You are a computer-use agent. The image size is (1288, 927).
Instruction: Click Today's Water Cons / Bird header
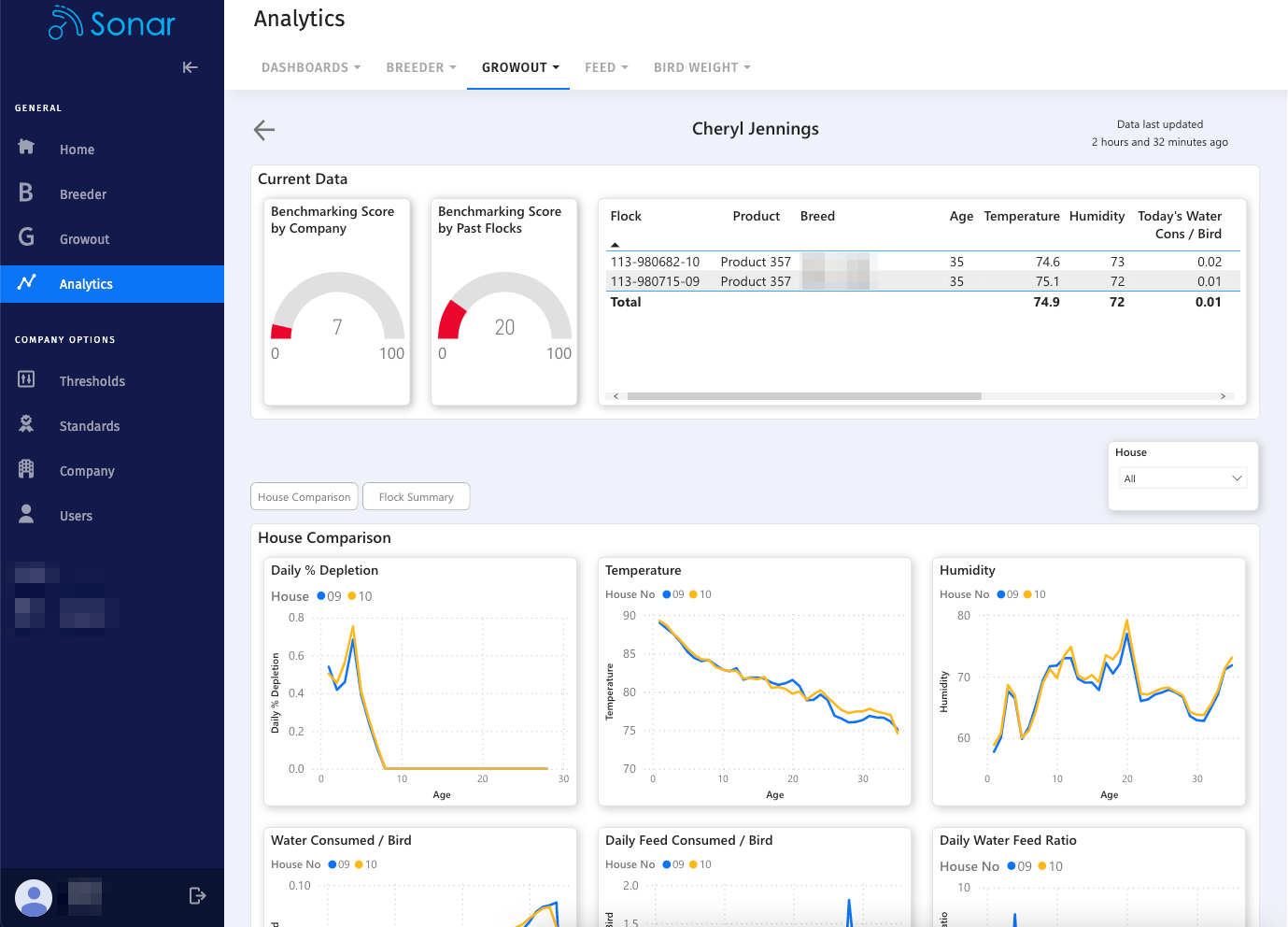[x=1180, y=225]
